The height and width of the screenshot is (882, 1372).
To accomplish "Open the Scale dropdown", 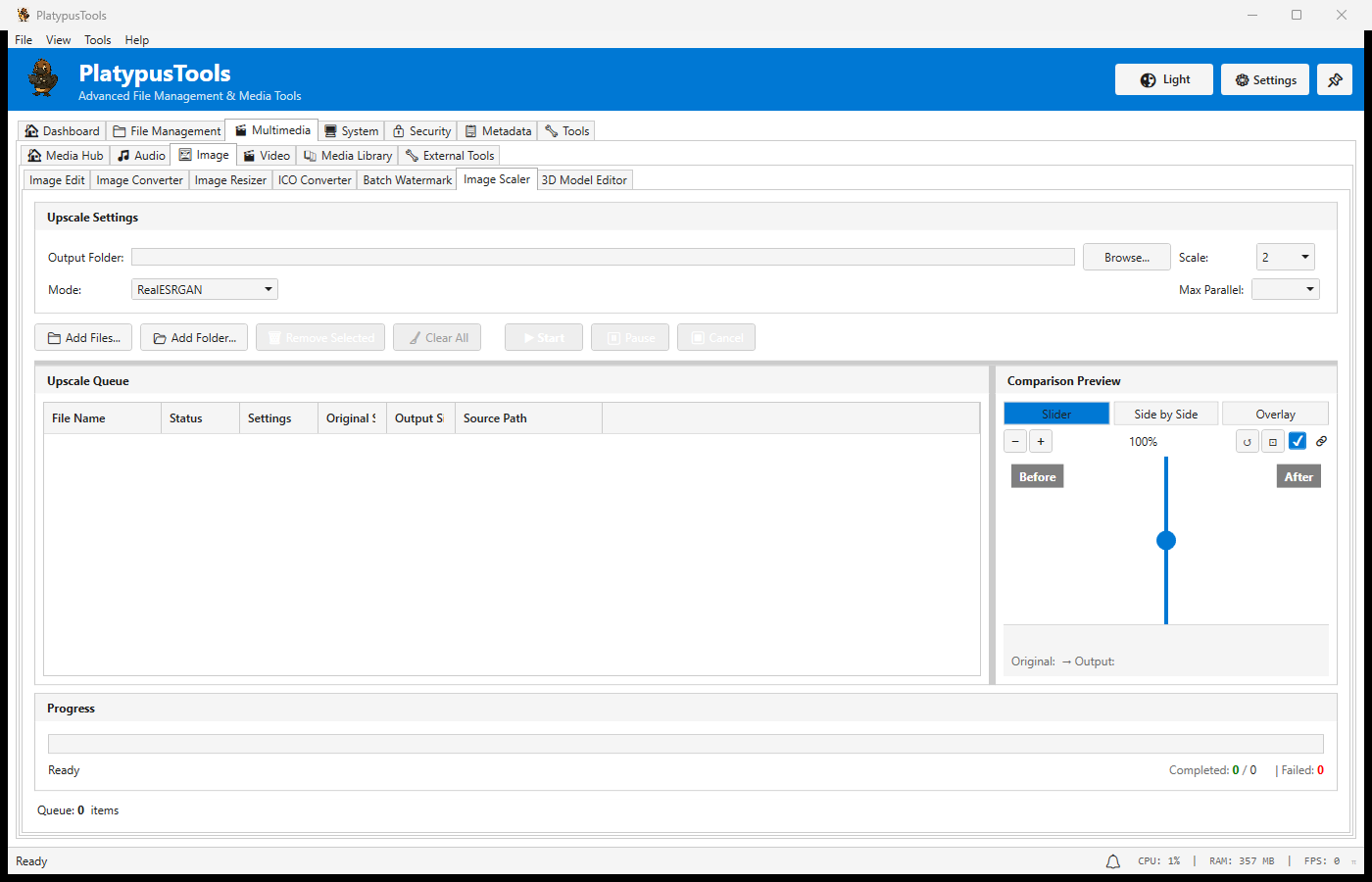I will (x=1285, y=257).
